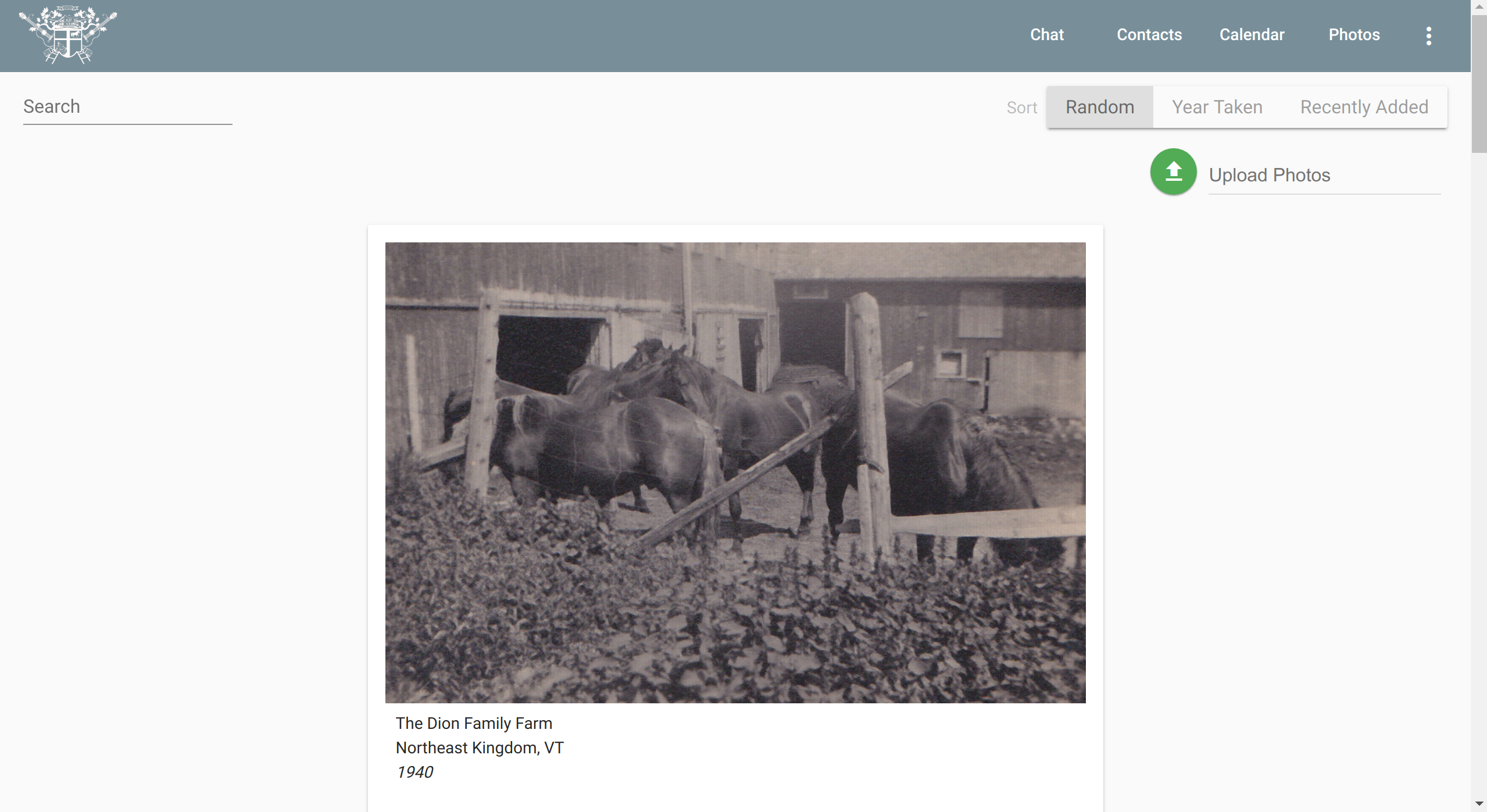Click the Sort label
The image size is (1487, 812).
1021,108
